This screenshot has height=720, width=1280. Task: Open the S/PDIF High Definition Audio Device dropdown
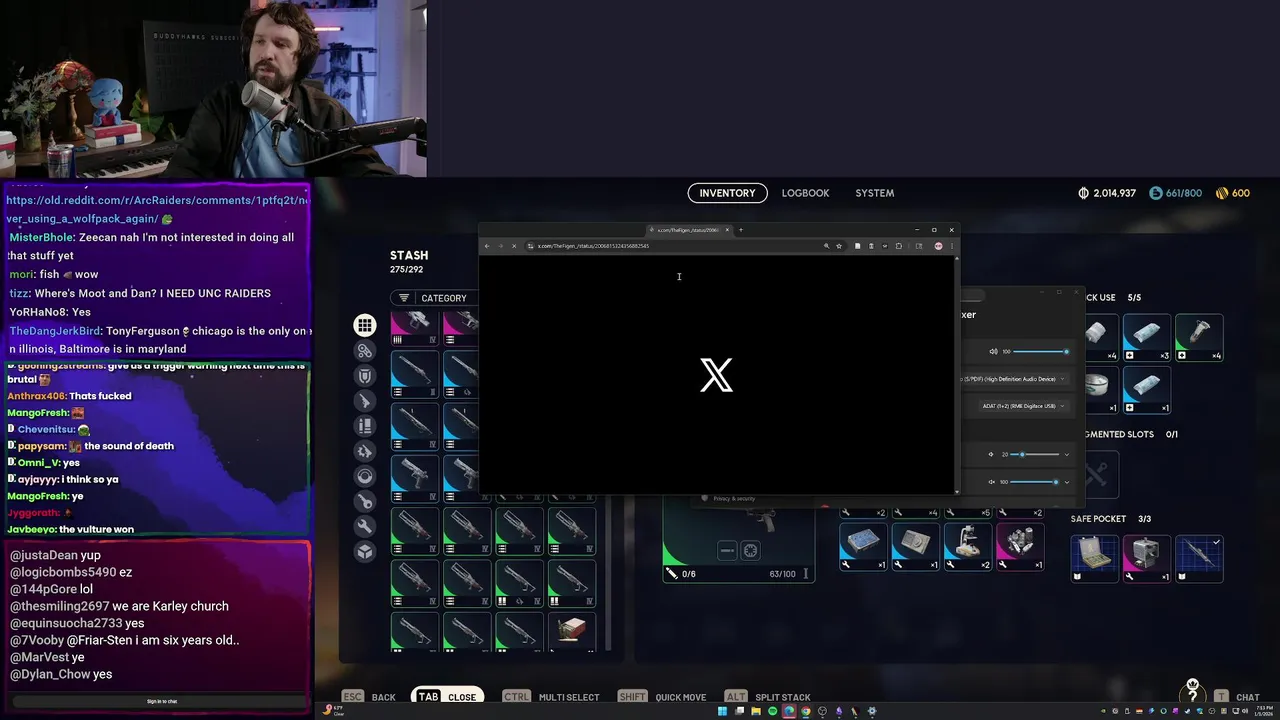(1014, 379)
